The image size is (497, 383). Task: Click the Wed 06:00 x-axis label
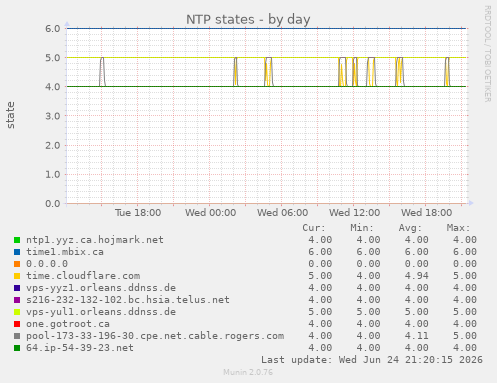tap(283, 213)
